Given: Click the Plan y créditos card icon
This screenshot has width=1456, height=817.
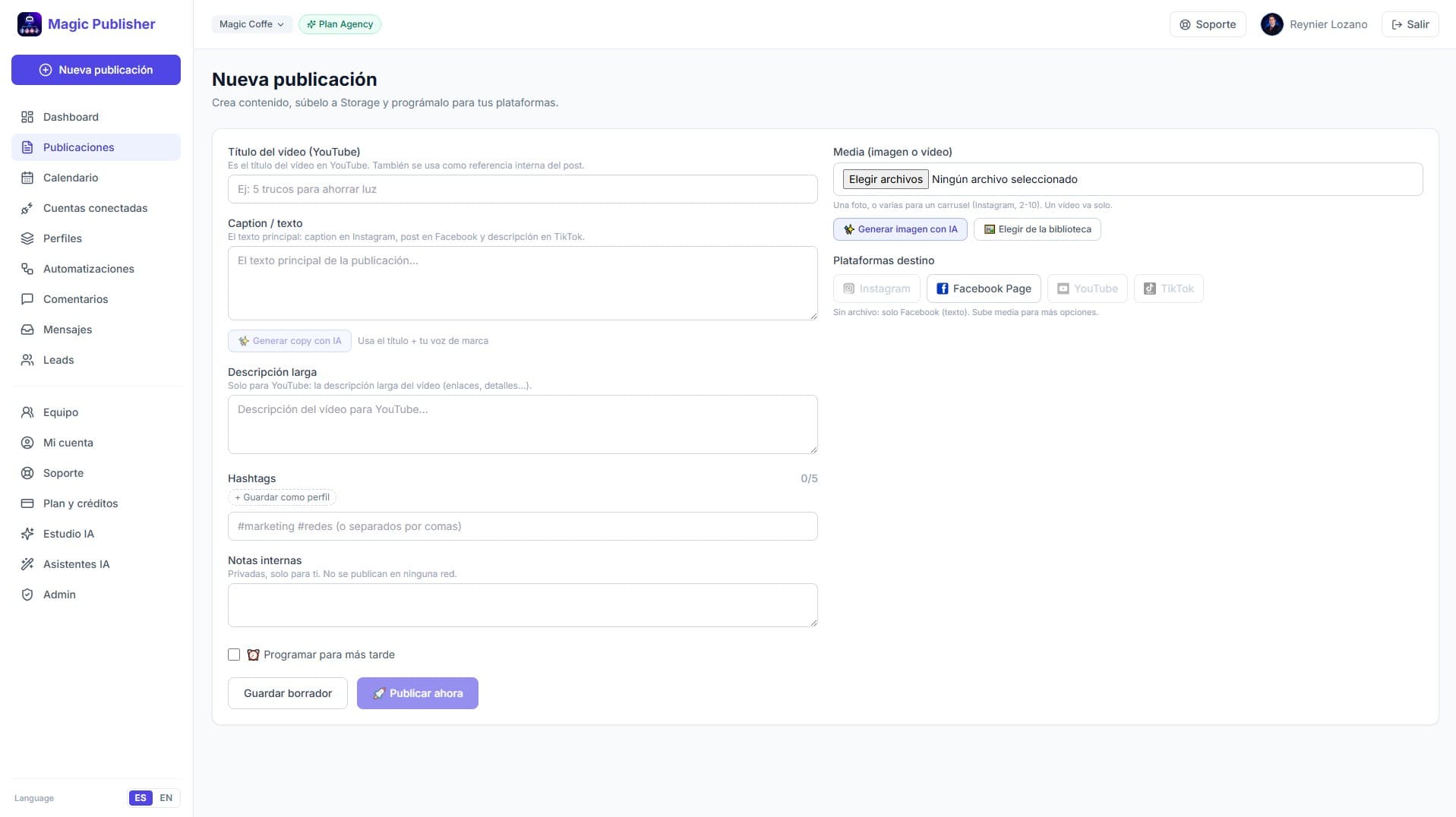Looking at the screenshot, I should click(27, 503).
